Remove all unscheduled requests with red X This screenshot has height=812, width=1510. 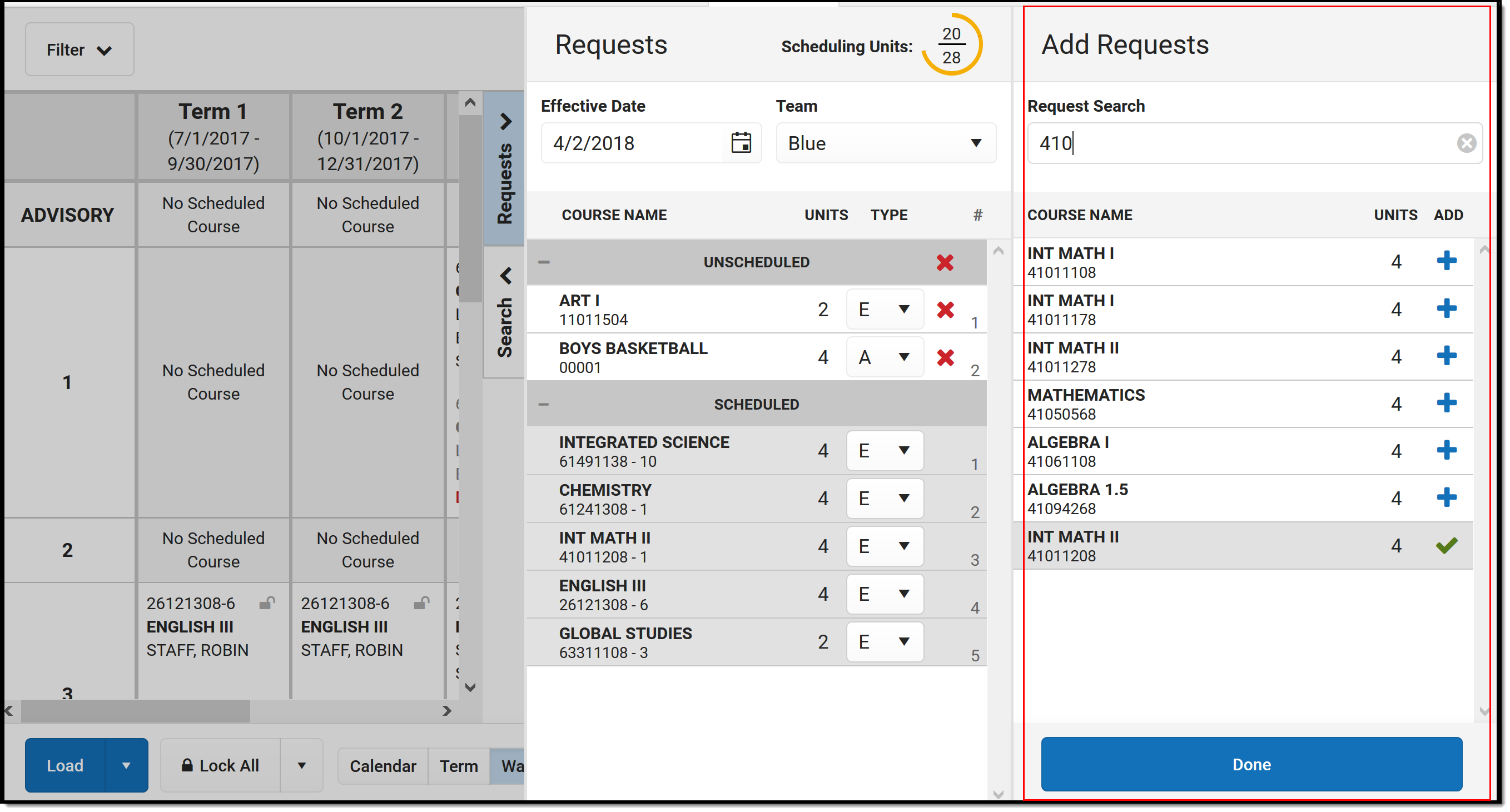[x=945, y=262]
